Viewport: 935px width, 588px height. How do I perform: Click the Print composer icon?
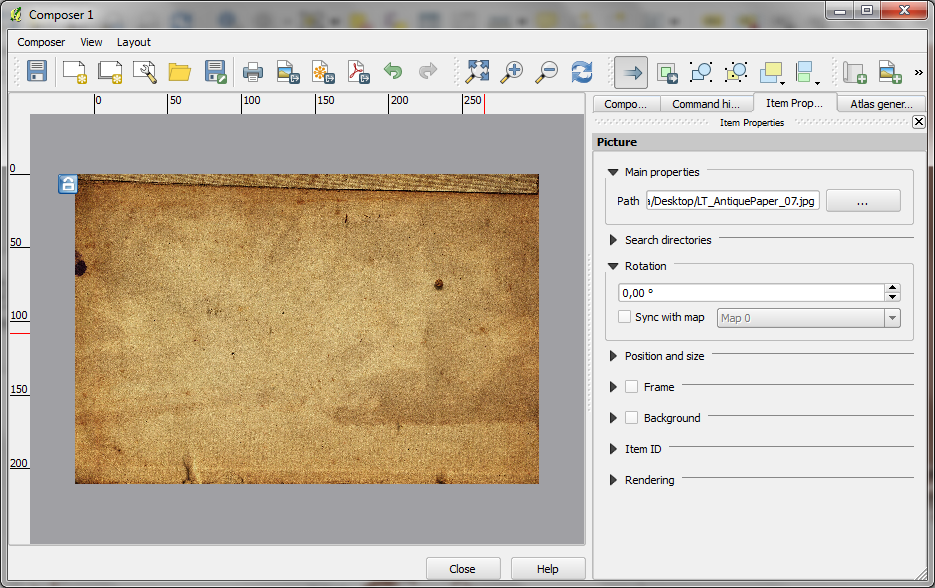coord(253,72)
